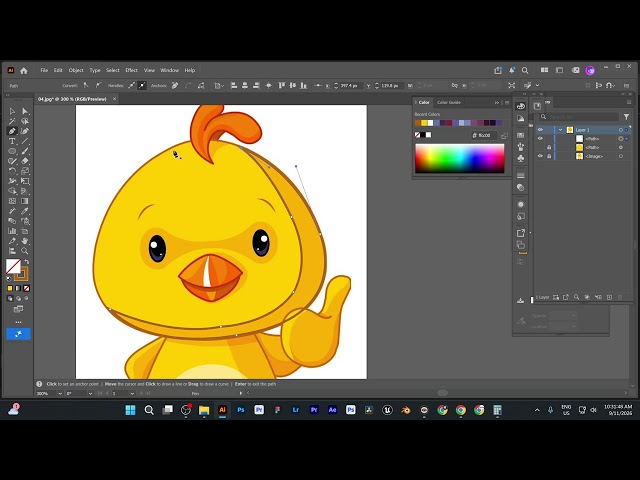The image size is (640, 480).
Task: Click target circle of Layer 1
Action: [x=621, y=130]
